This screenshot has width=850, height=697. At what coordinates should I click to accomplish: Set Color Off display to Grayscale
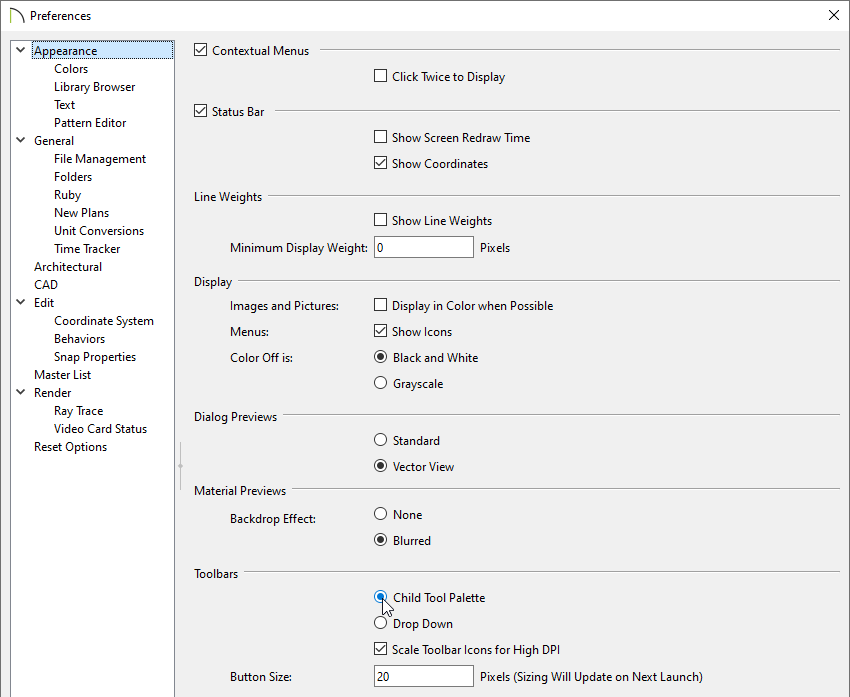click(380, 383)
